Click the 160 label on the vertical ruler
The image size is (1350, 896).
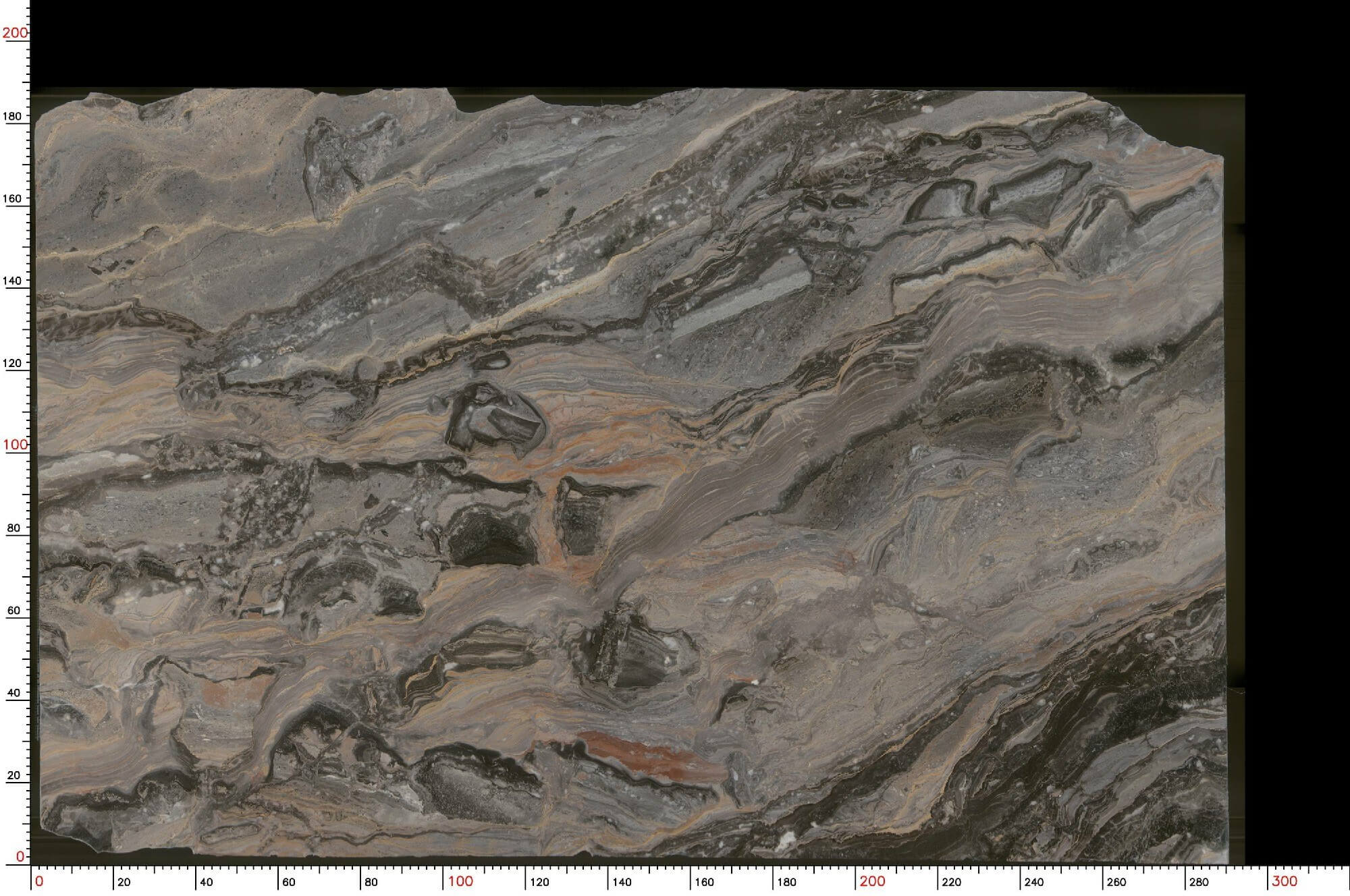coord(12,198)
